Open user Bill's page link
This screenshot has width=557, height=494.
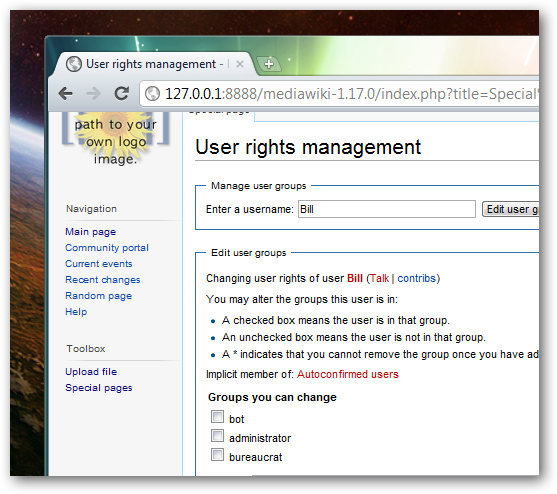[355, 278]
